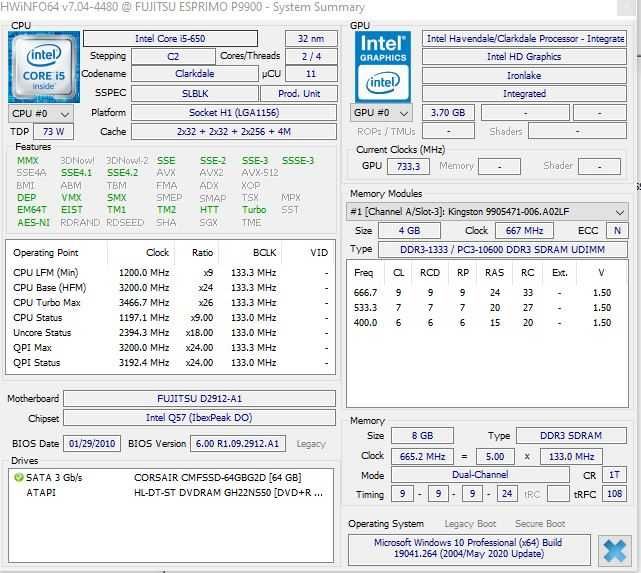Click the 32 nm process field
Screen dimensions: 641x573
pyautogui.click(x=311, y=39)
